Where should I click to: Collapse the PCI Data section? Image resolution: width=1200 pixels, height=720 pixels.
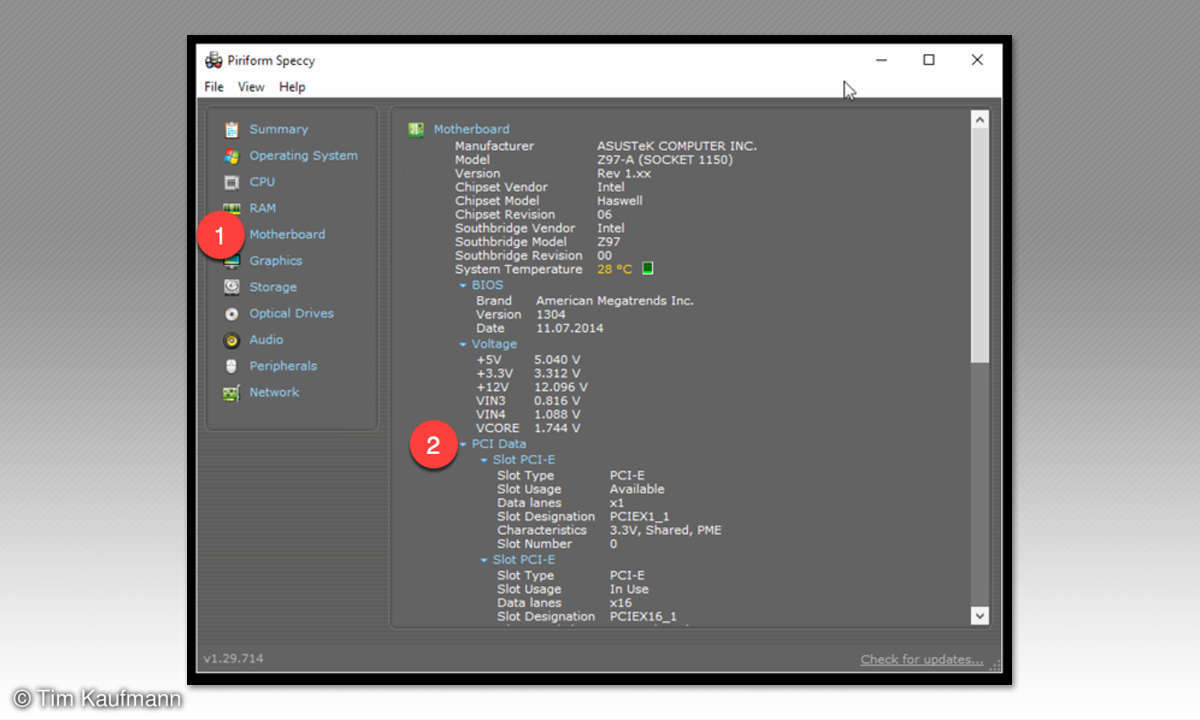tap(463, 444)
